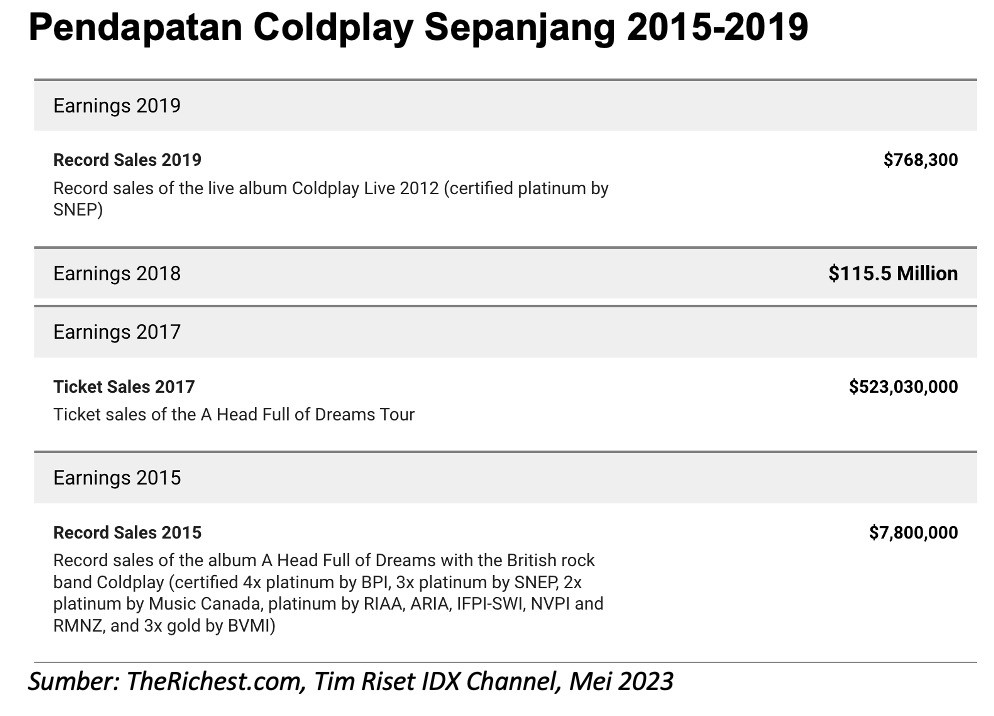Click the Mei 2023 date in source
The width and height of the screenshot is (994, 716).
coord(621,682)
